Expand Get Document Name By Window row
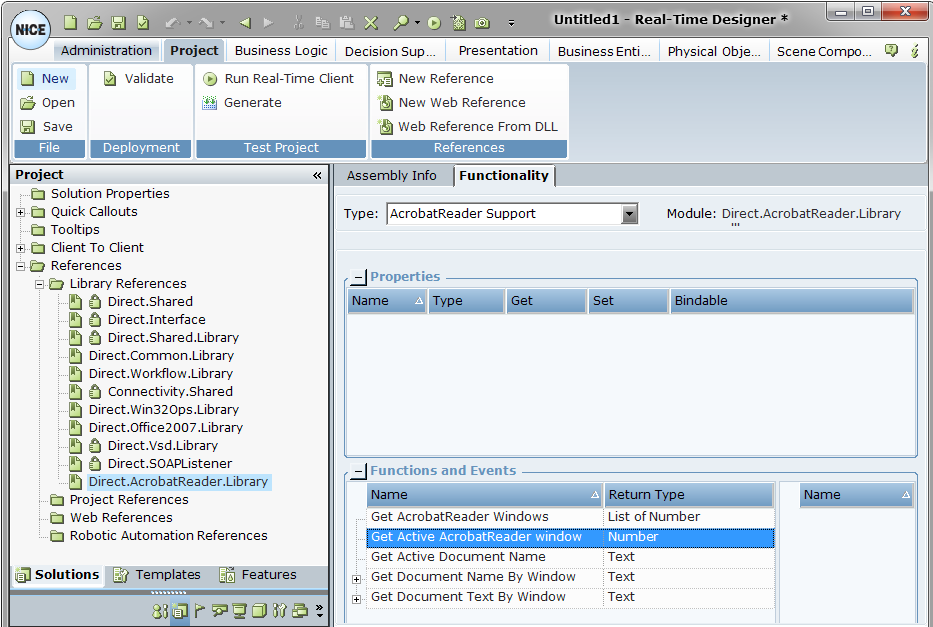 tap(357, 578)
